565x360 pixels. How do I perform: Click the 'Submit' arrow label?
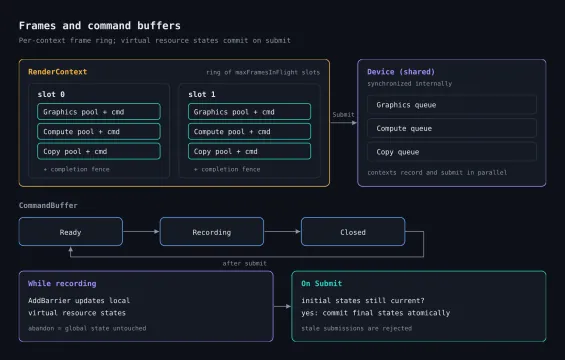pyautogui.click(x=343, y=114)
